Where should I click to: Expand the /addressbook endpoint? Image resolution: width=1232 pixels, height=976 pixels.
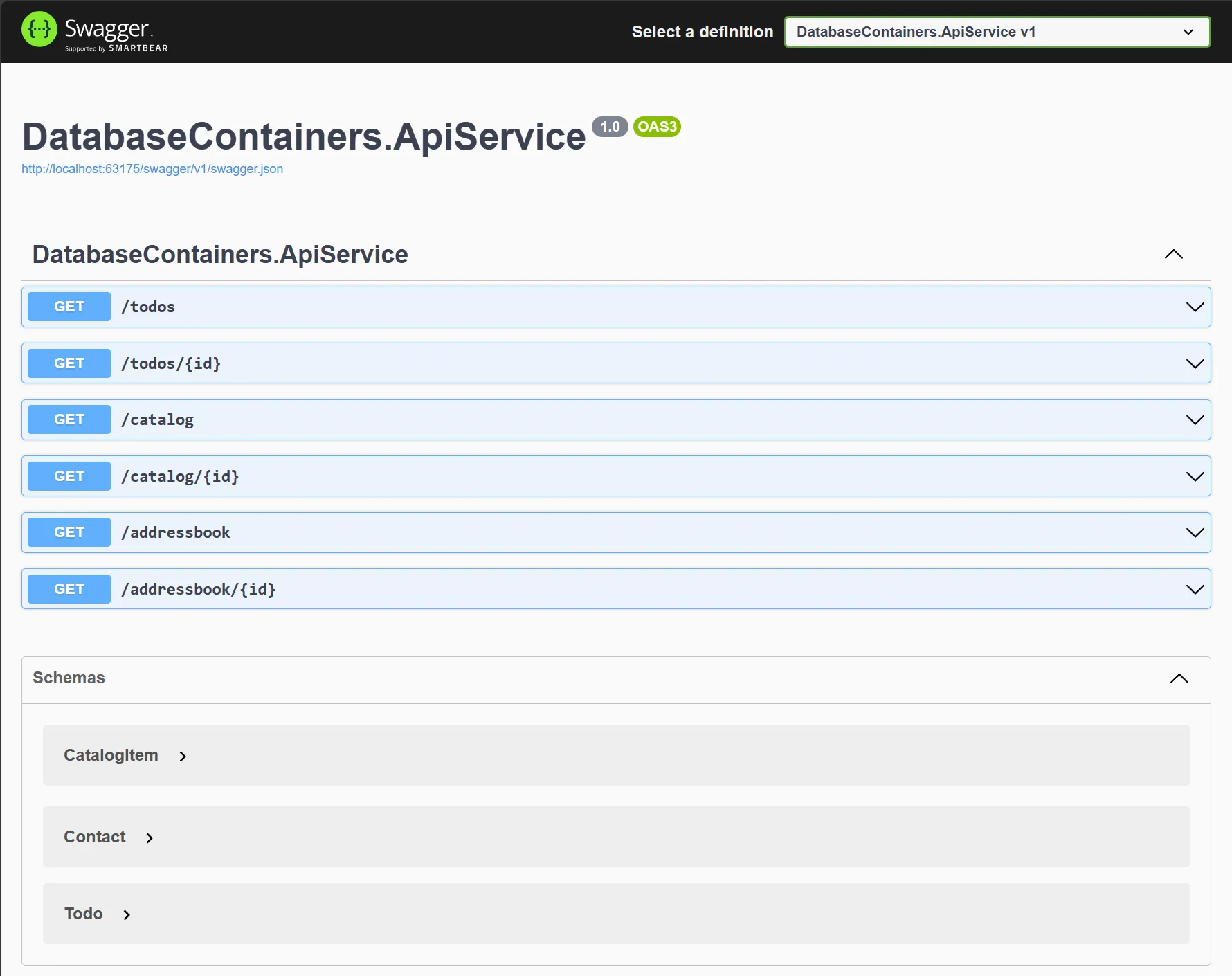[1195, 532]
